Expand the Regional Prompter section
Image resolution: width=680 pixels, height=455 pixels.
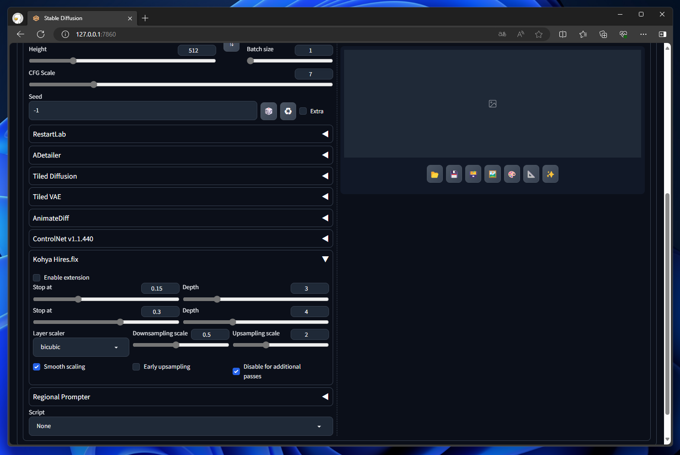click(x=180, y=397)
